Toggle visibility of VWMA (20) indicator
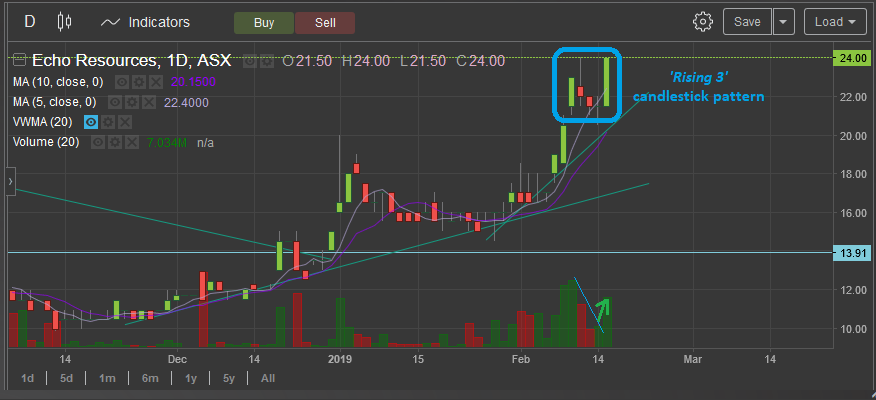Image resolution: width=876 pixels, height=400 pixels. click(91, 122)
